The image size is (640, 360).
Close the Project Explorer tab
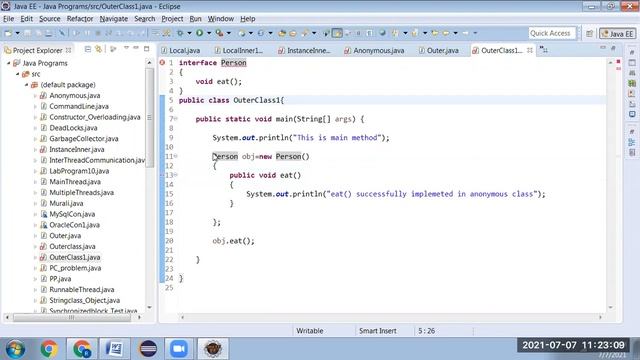pos(69,50)
